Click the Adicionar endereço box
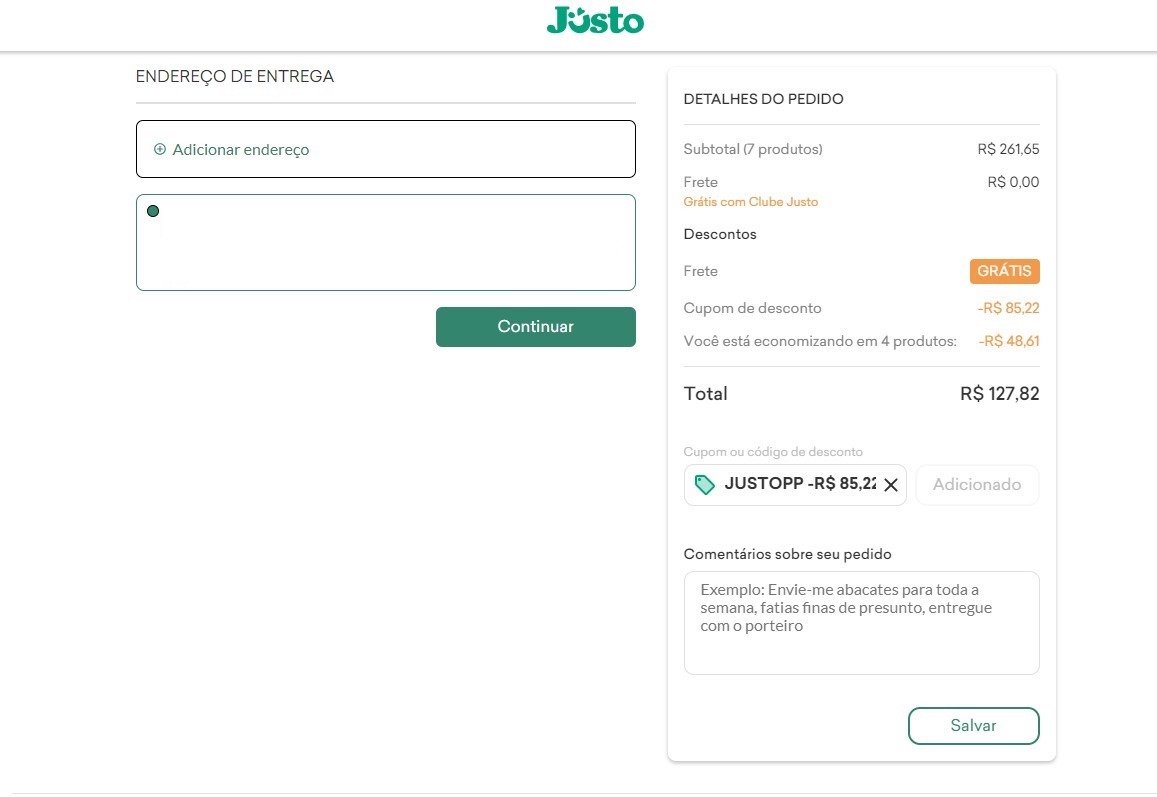 [x=386, y=149]
